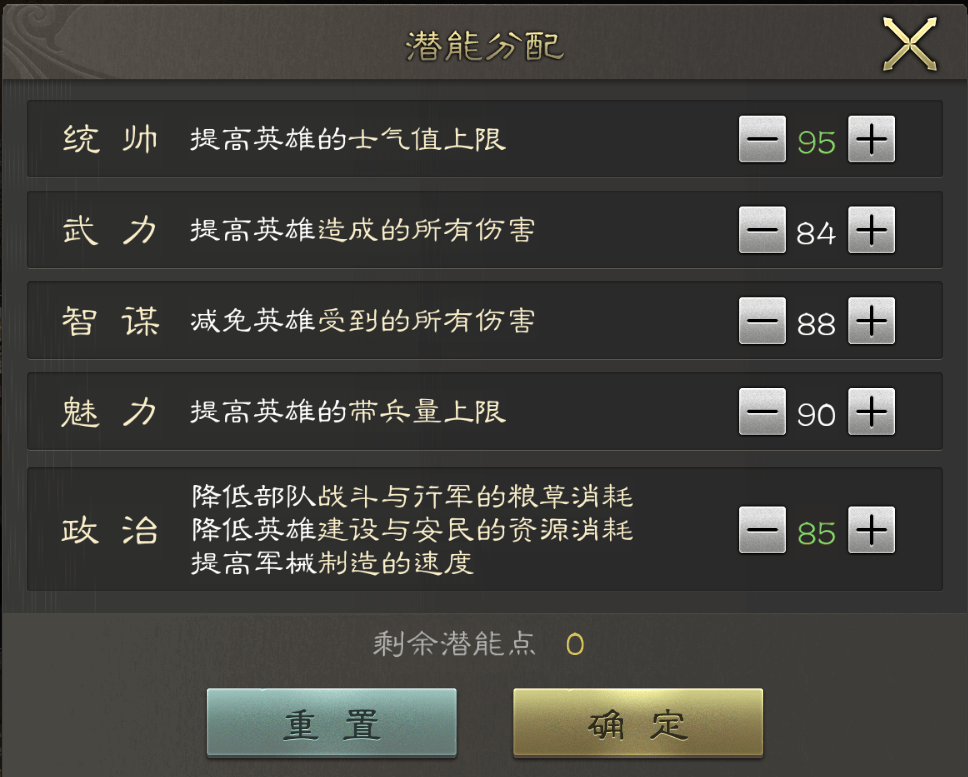
Task: Decrease 智谋 with the minus stepper
Action: (763, 321)
